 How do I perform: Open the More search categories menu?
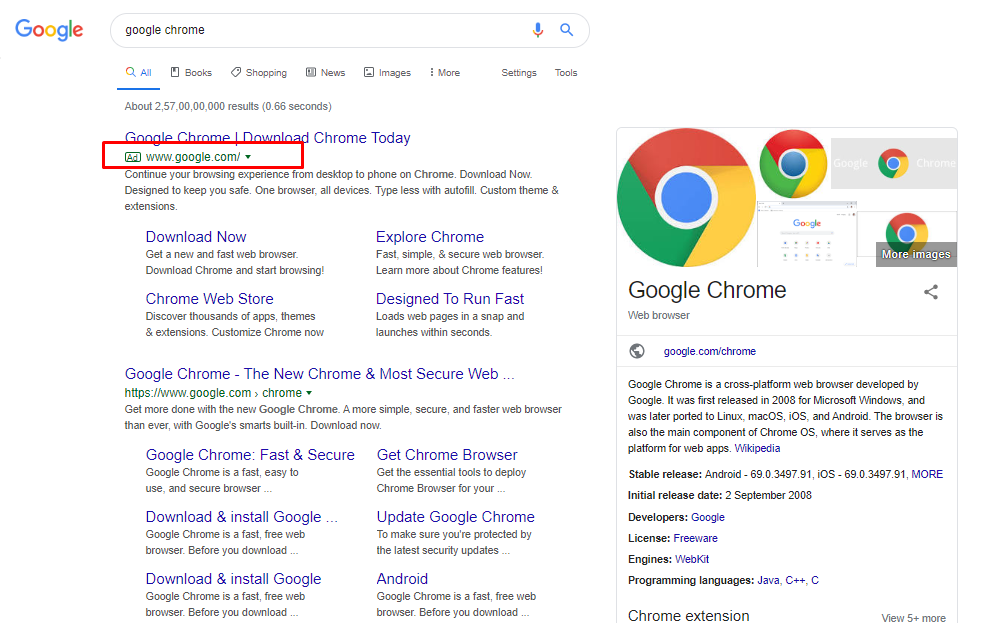pyautogui.click(x=445, y=73)
